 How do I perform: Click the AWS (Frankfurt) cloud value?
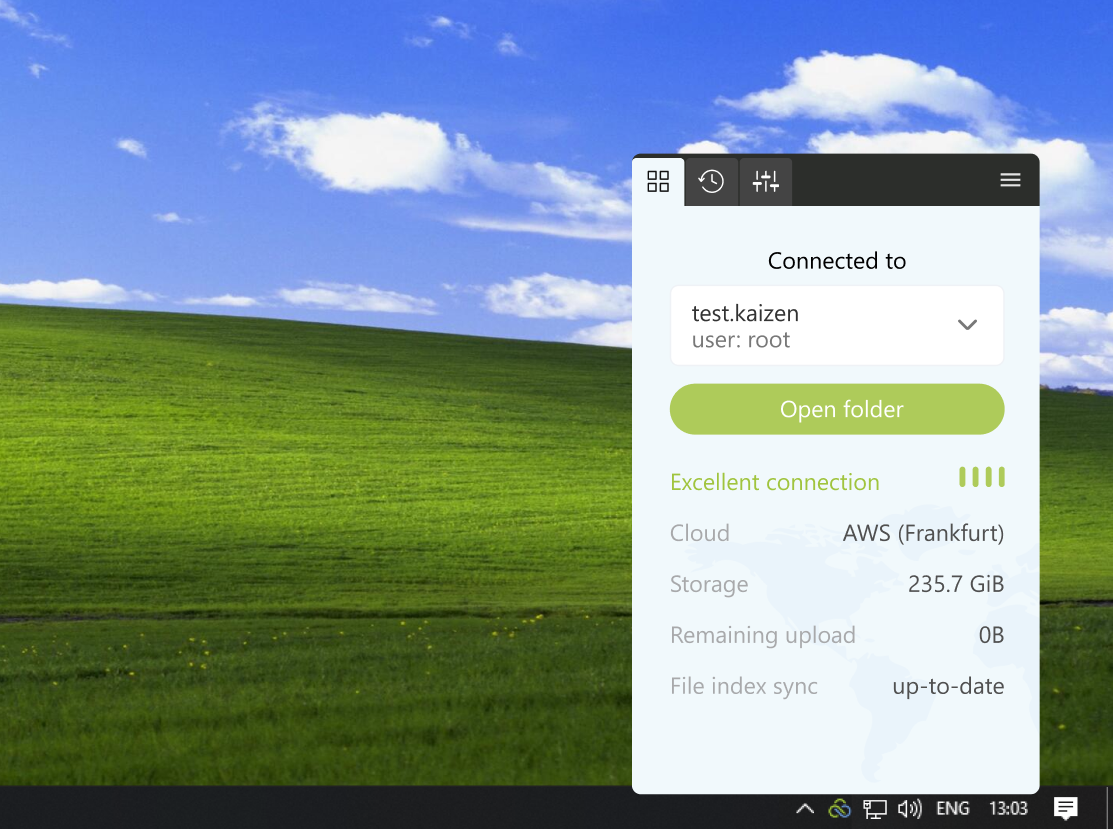coord(923,533)
